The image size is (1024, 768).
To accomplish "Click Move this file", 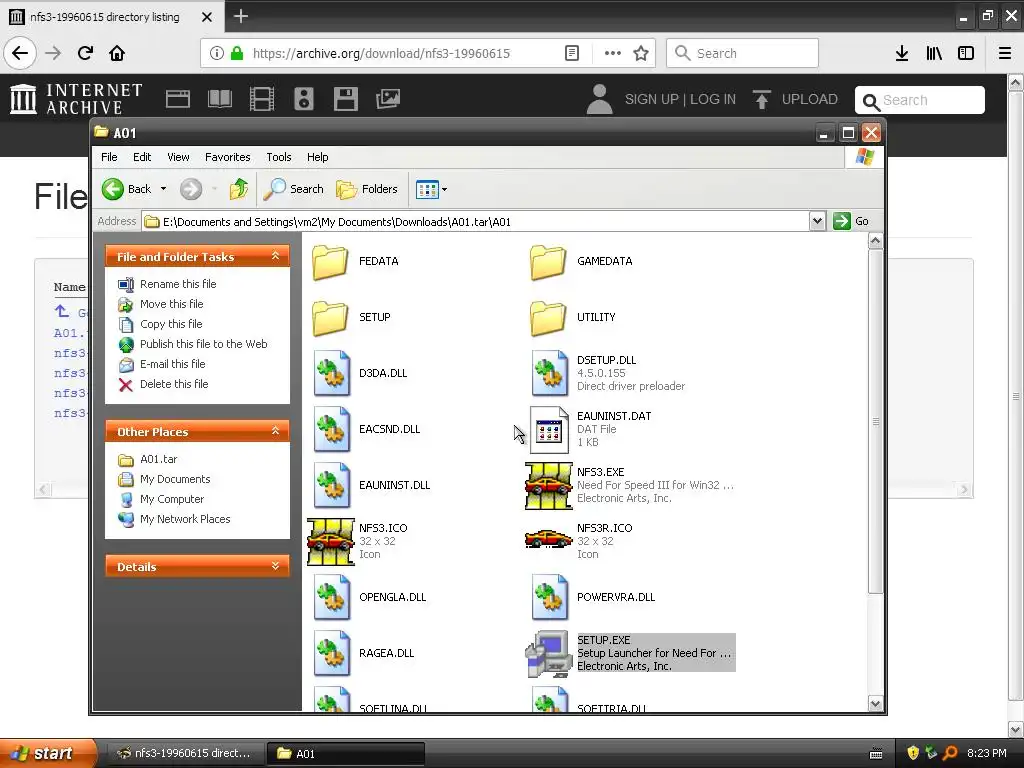I will point(172,304).
